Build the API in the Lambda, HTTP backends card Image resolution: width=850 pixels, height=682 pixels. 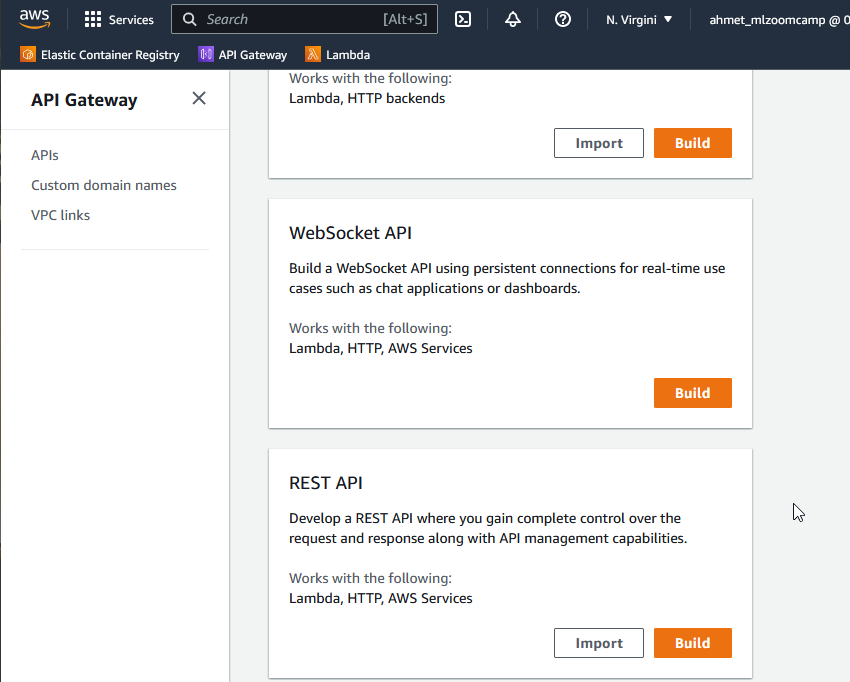point(692,143)
